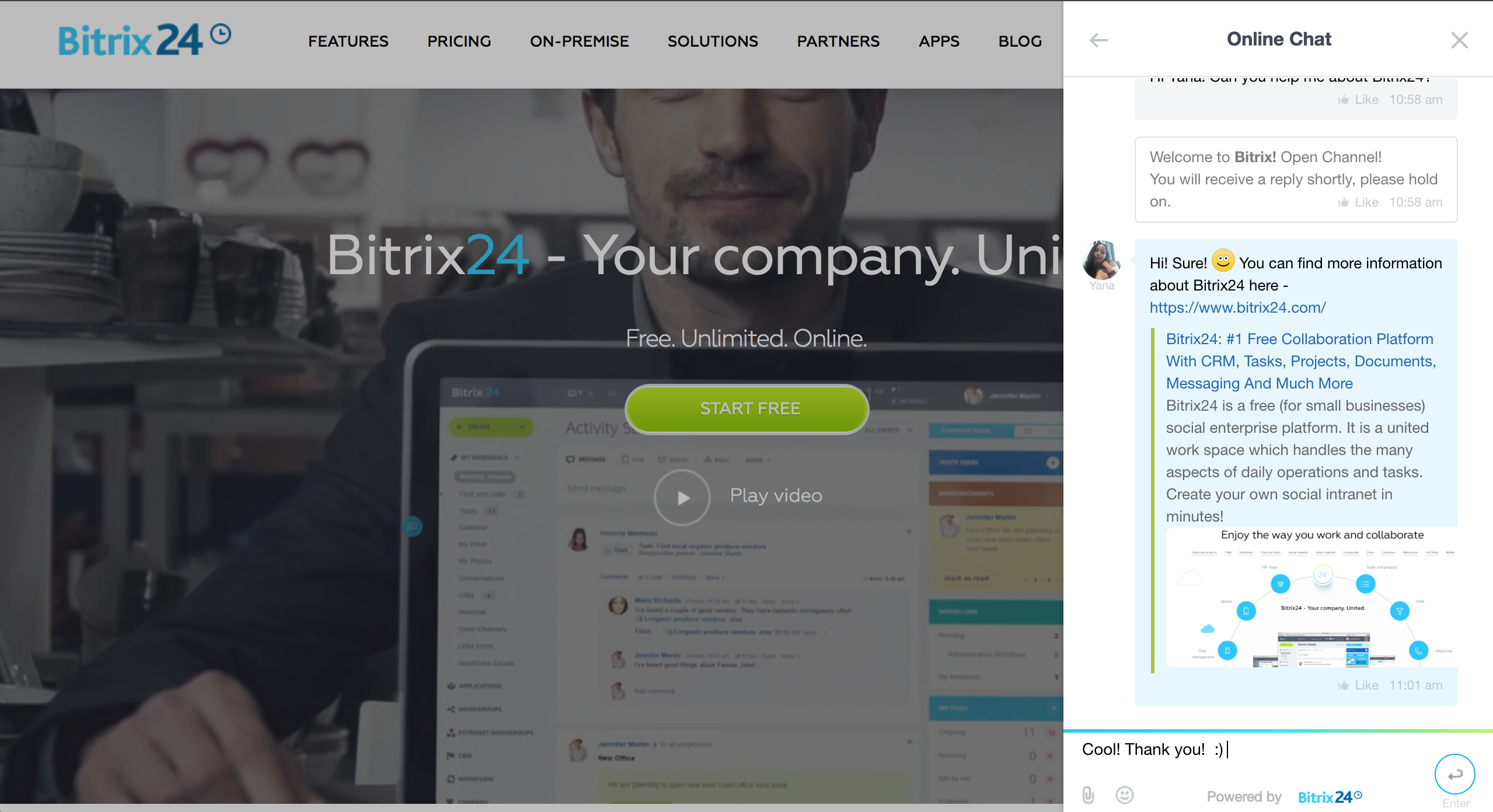1493x812 pixels.
Task: Open the Free Collaboration Platform preview title
Action: [x=1300, y=361]
